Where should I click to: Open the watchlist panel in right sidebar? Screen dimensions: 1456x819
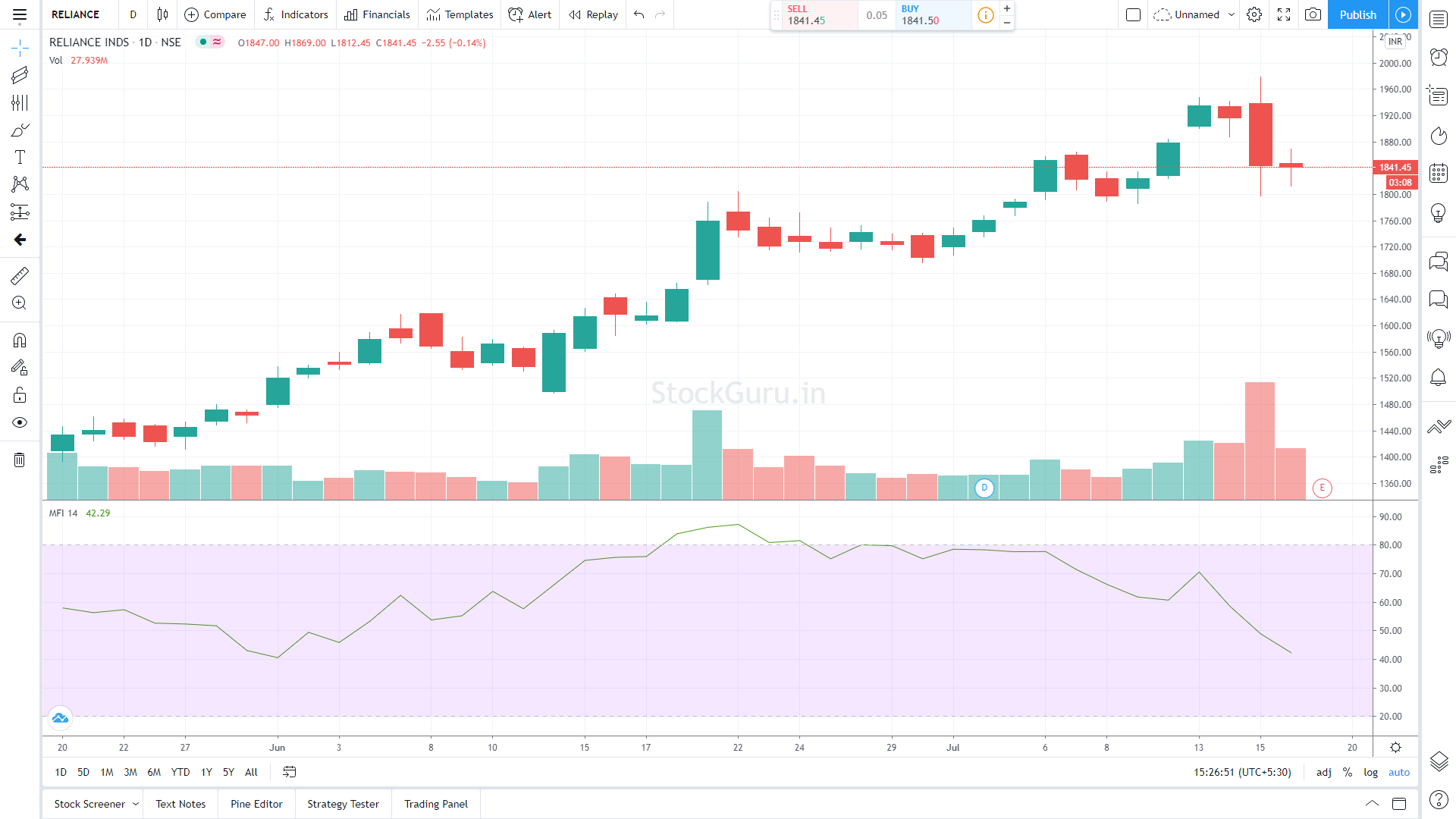pos(1439,20)
